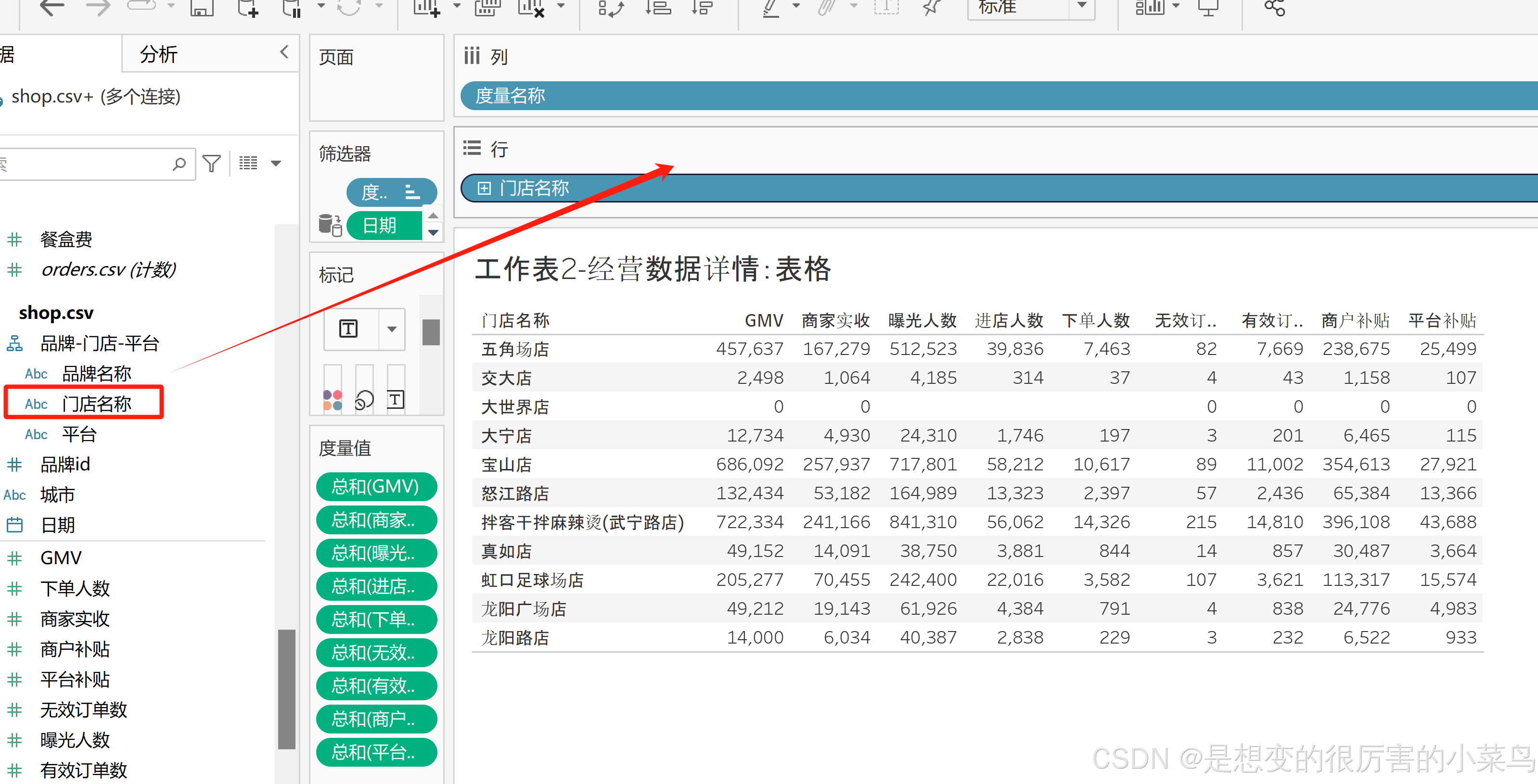The image size is (1538, 784).
Task: Click the 日期 filter pill
Action: [x=380, y=226]
